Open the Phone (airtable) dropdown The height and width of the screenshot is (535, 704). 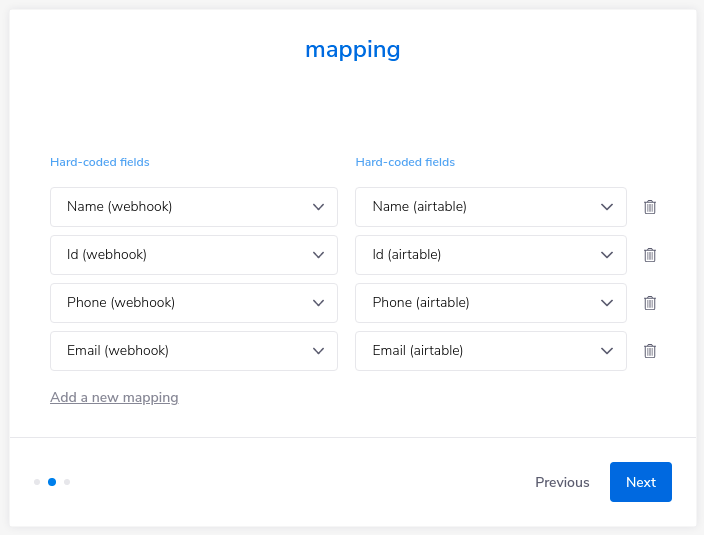tap(490, 303)
